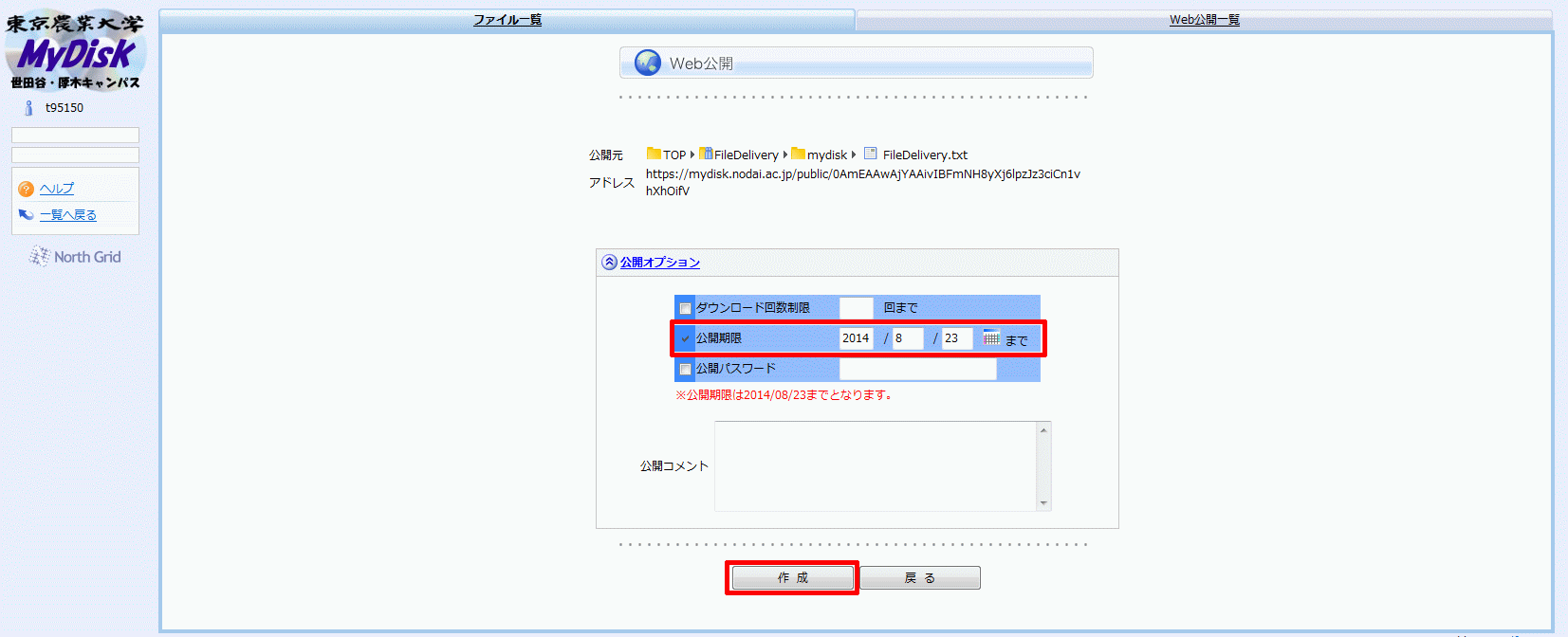Enable the ダウンロード回数制限 checkbox
Screen dimensions: 1568x637
click(x=685, y=308)
